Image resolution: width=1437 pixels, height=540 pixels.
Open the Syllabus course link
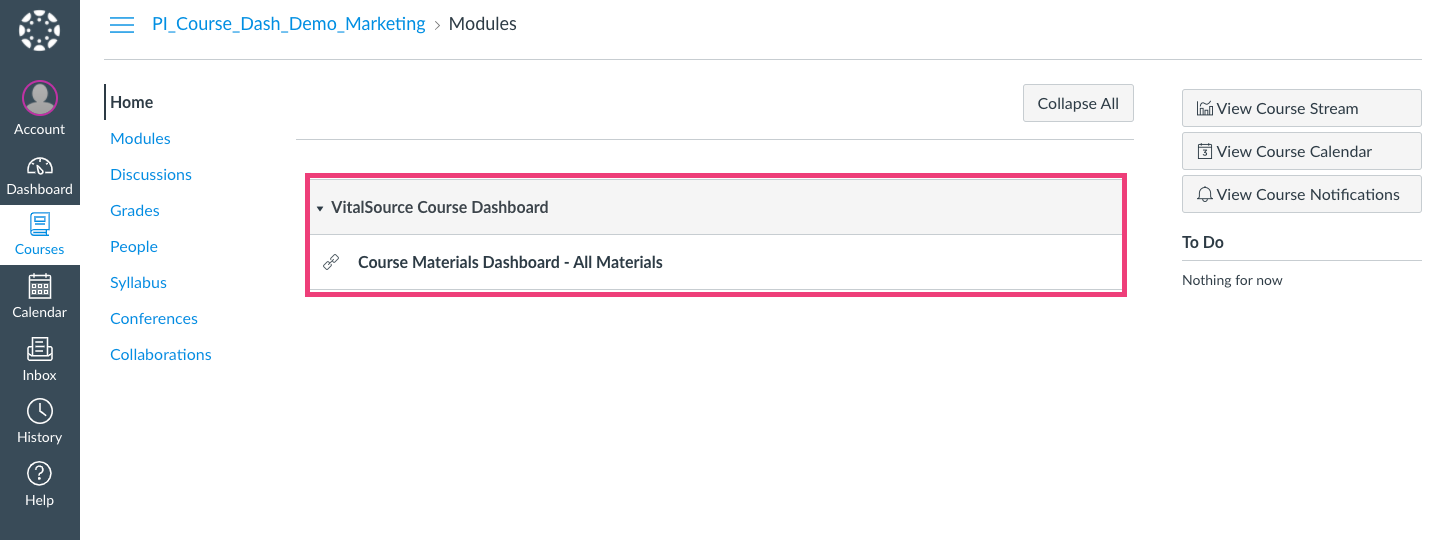point(138,283)
